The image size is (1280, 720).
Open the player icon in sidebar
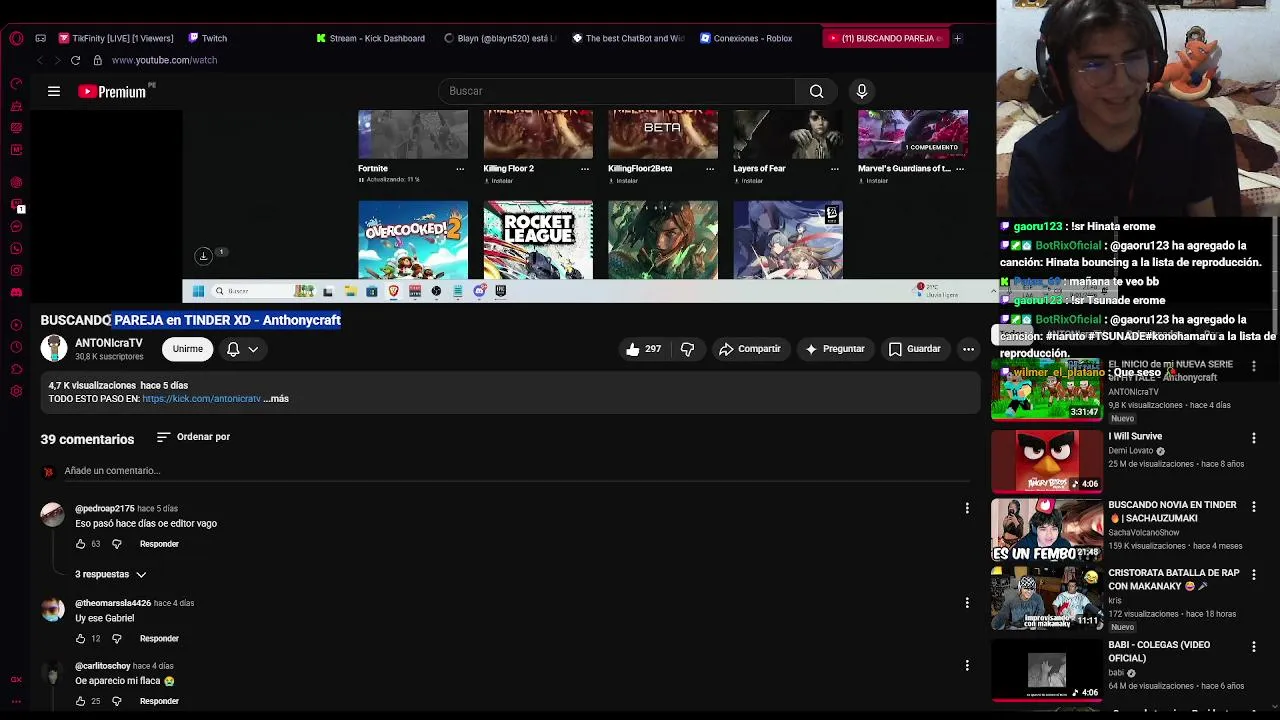coord(16,325)
